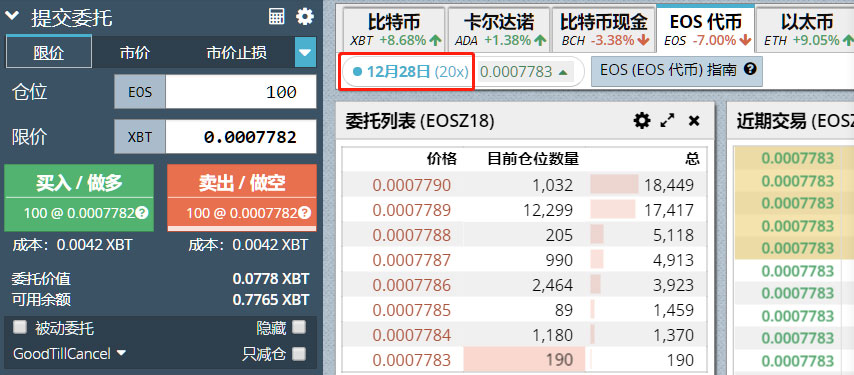Screen dimensions: 854x375
Task: Click the XBT currency label
Action: click(140, 137)
